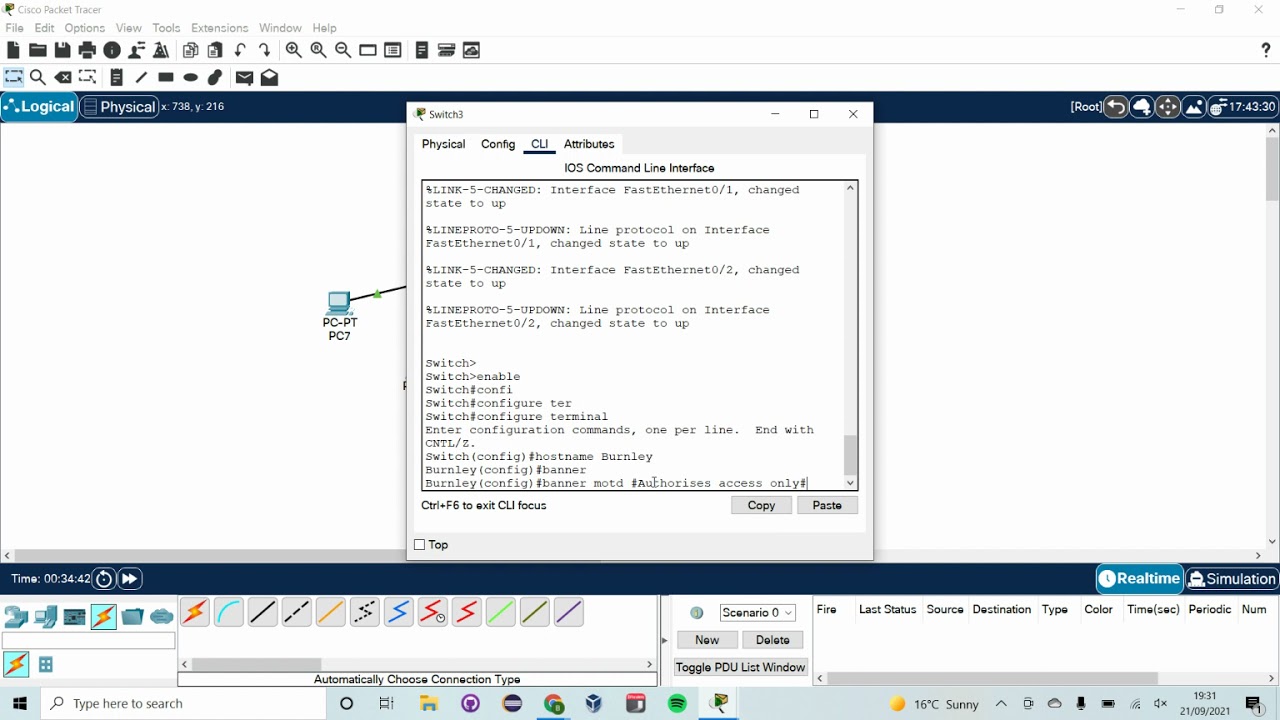
Task: Click Toggle PDU List Window button
Action: (x=740, y=667)
